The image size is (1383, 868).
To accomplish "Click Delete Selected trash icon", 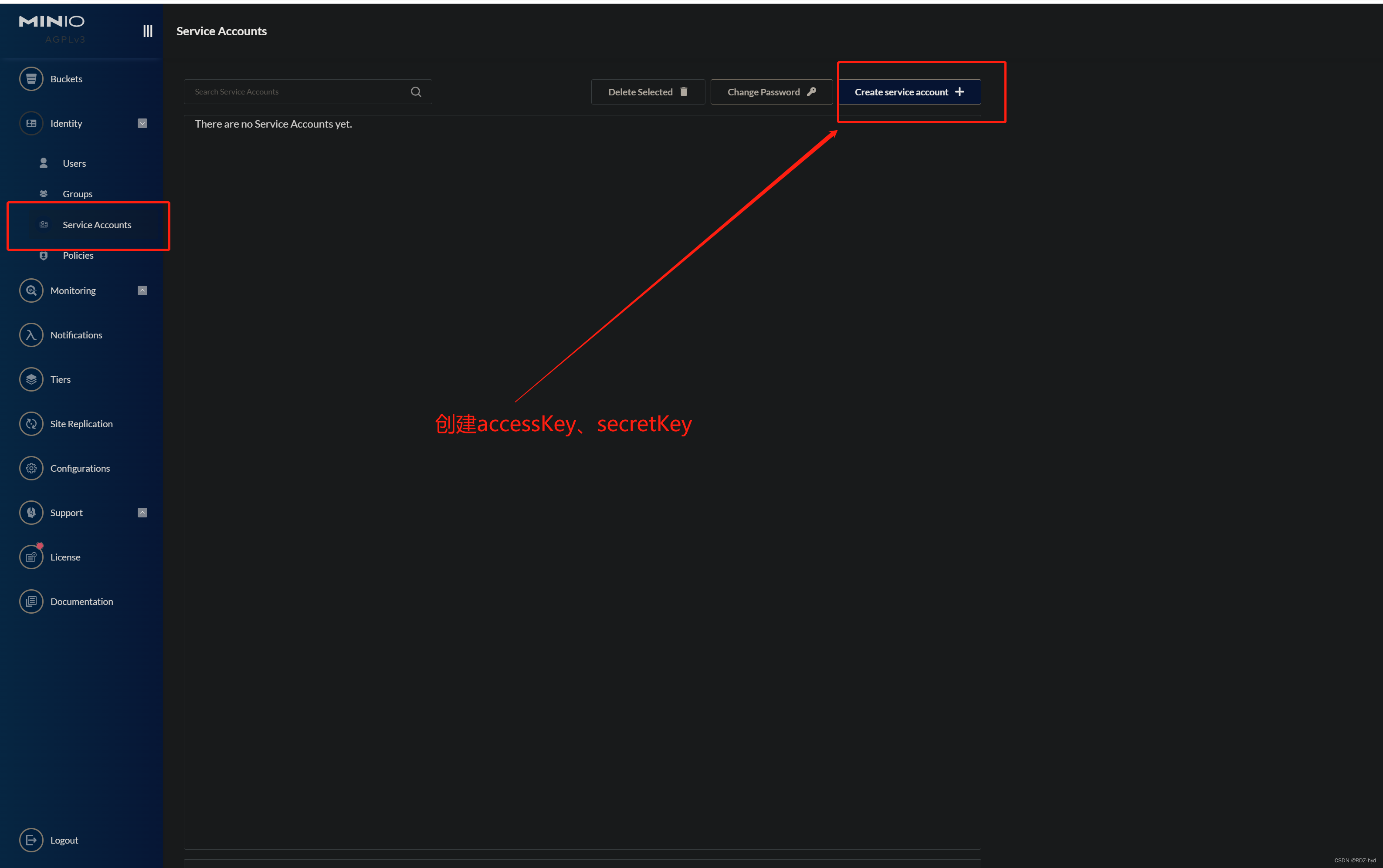I will pyautogui.click(x=683, y=92).
